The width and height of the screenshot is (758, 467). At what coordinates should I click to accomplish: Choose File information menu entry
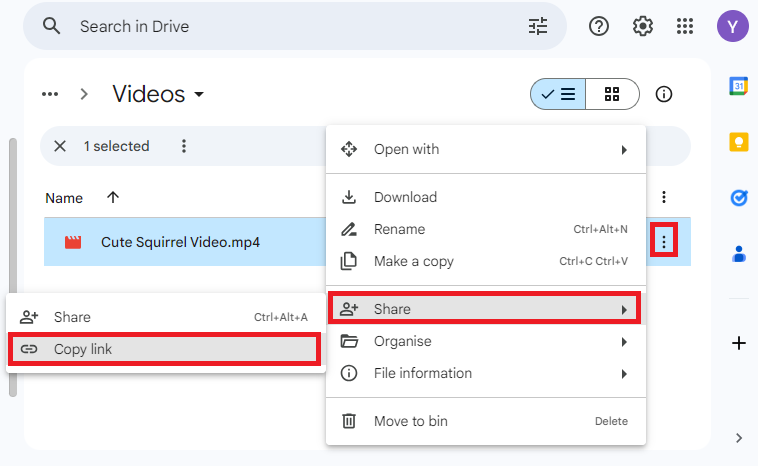486,373
